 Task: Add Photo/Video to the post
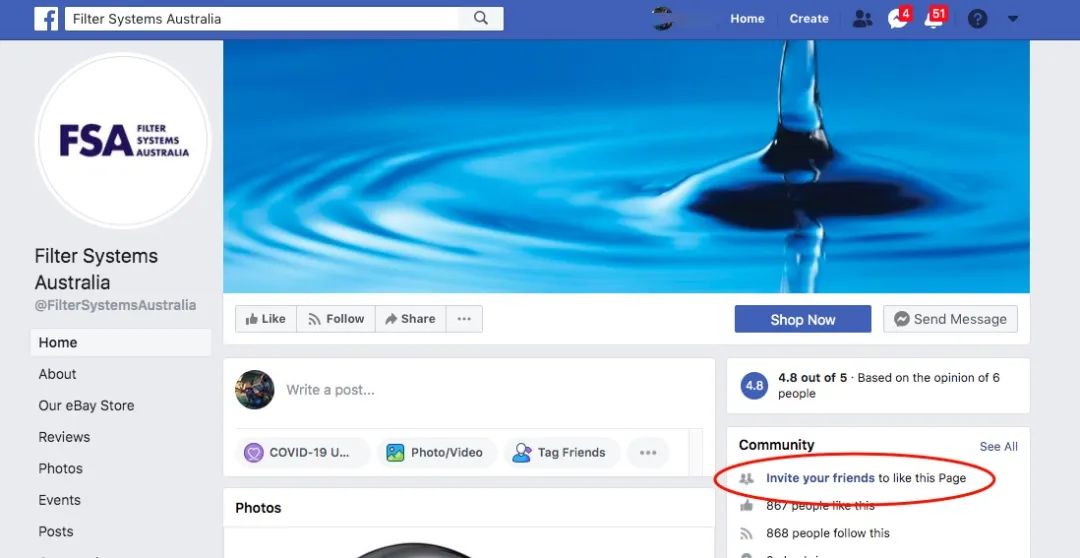point(437,453)
